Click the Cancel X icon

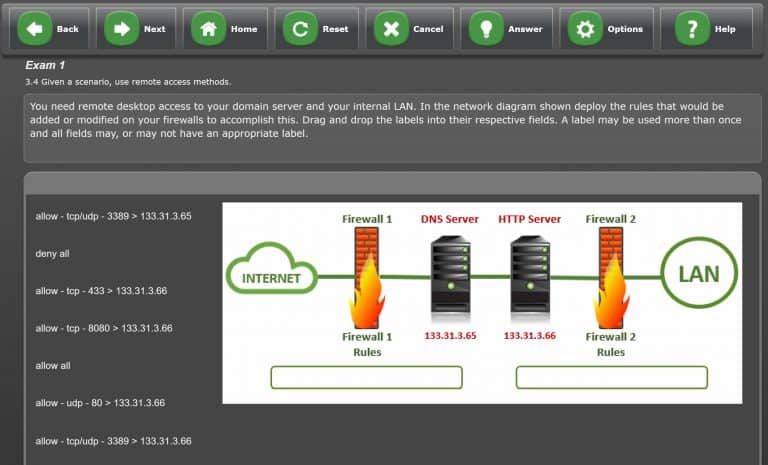(x=391, y=29)
